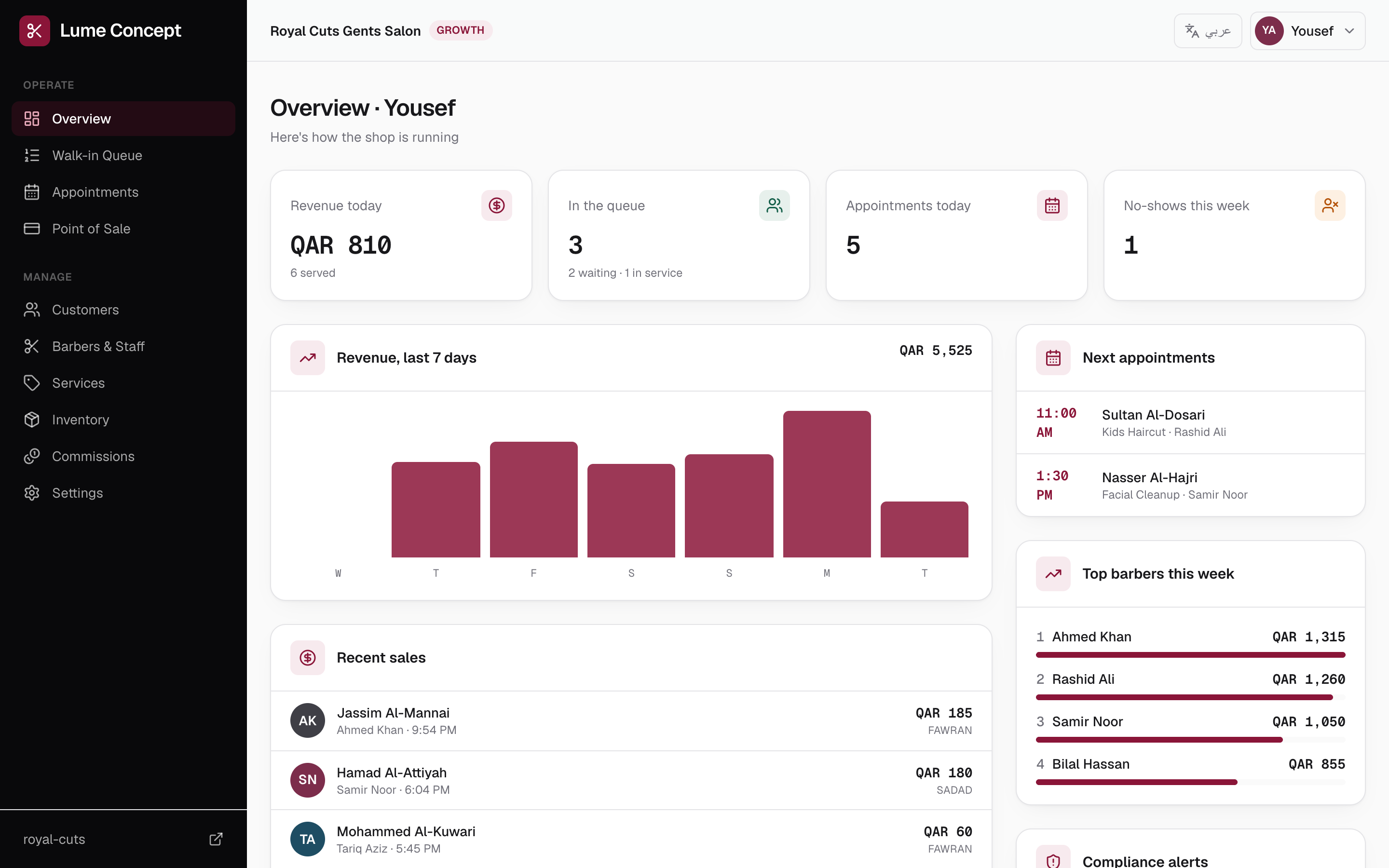
Task: Click the Overview grid icon in sidebar
Action: 31,119
